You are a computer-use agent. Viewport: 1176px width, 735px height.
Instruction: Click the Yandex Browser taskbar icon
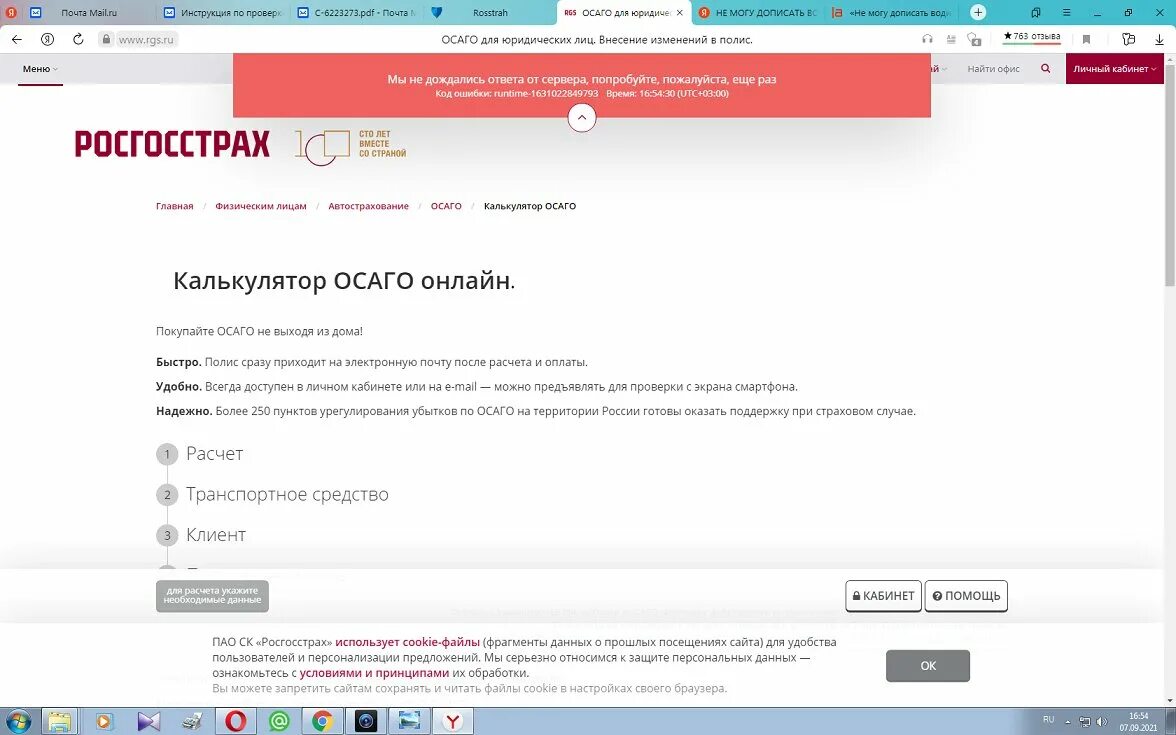[452, 722]
